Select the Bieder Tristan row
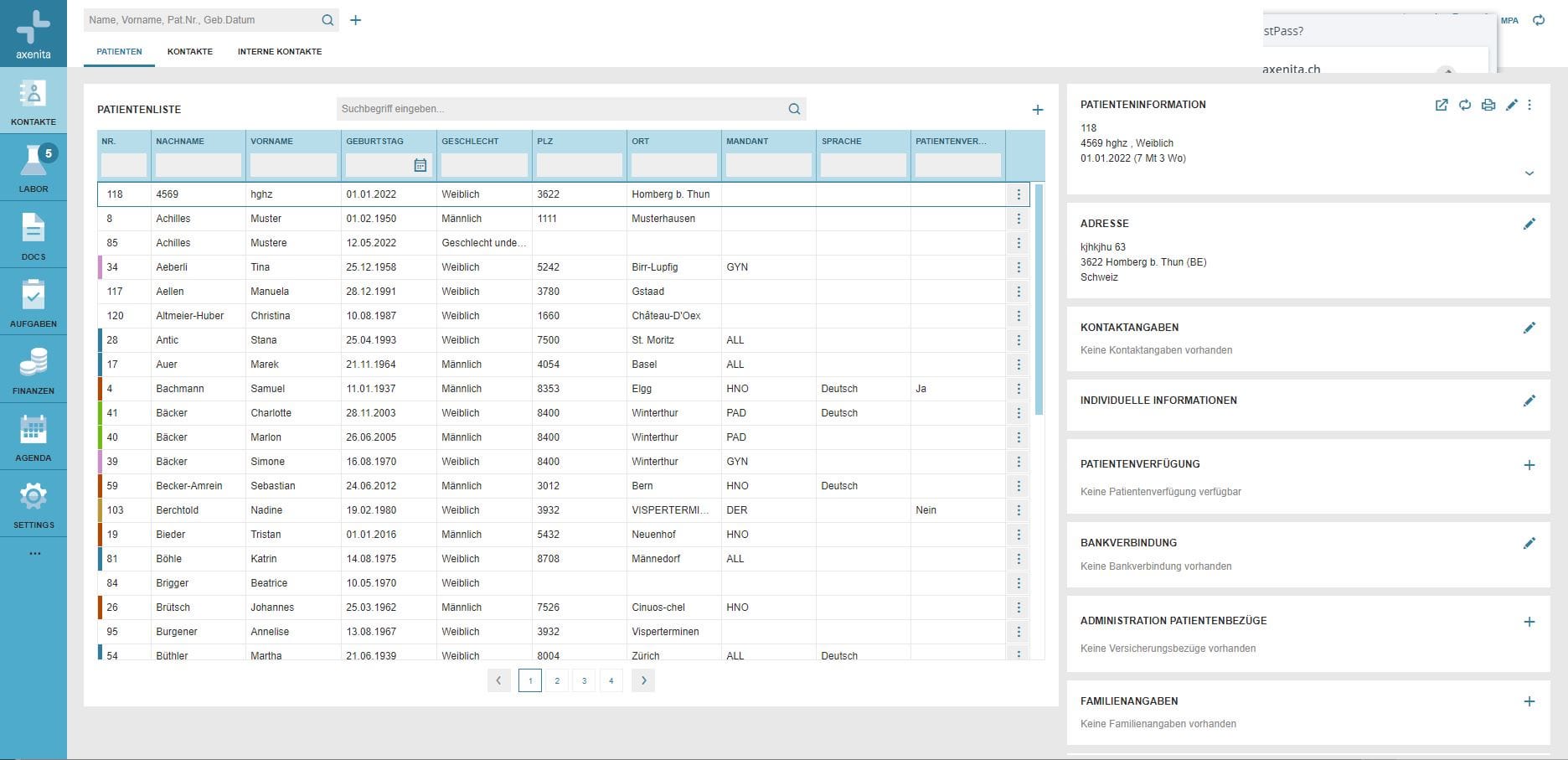 pos(564,535)
